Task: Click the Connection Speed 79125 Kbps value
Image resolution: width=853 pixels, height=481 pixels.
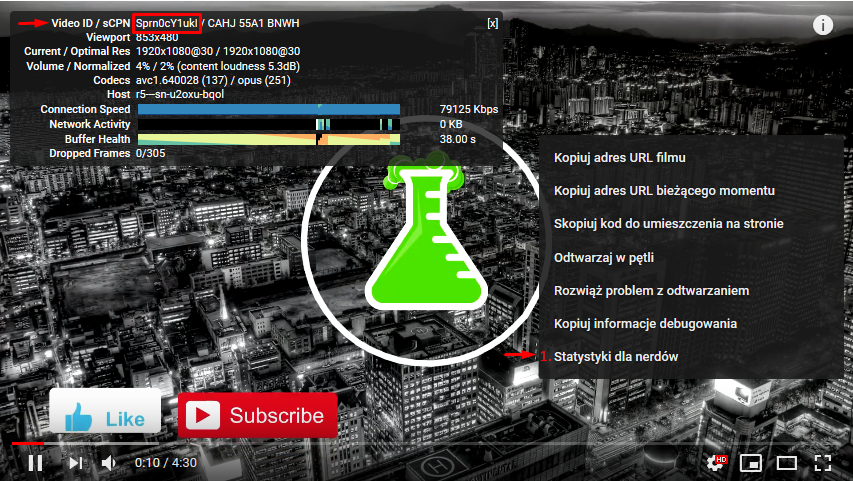Action: pos(468,109)
